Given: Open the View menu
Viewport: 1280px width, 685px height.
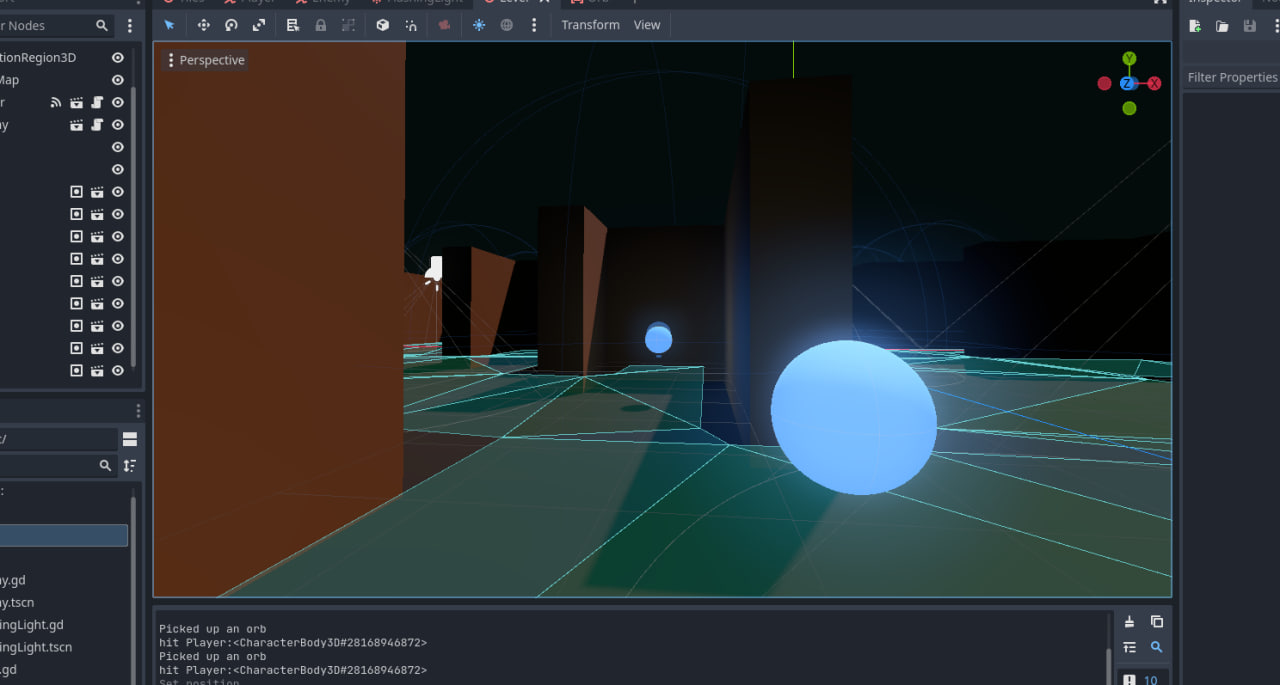Looking at the screenshot, I should click(x=647, y=25).
